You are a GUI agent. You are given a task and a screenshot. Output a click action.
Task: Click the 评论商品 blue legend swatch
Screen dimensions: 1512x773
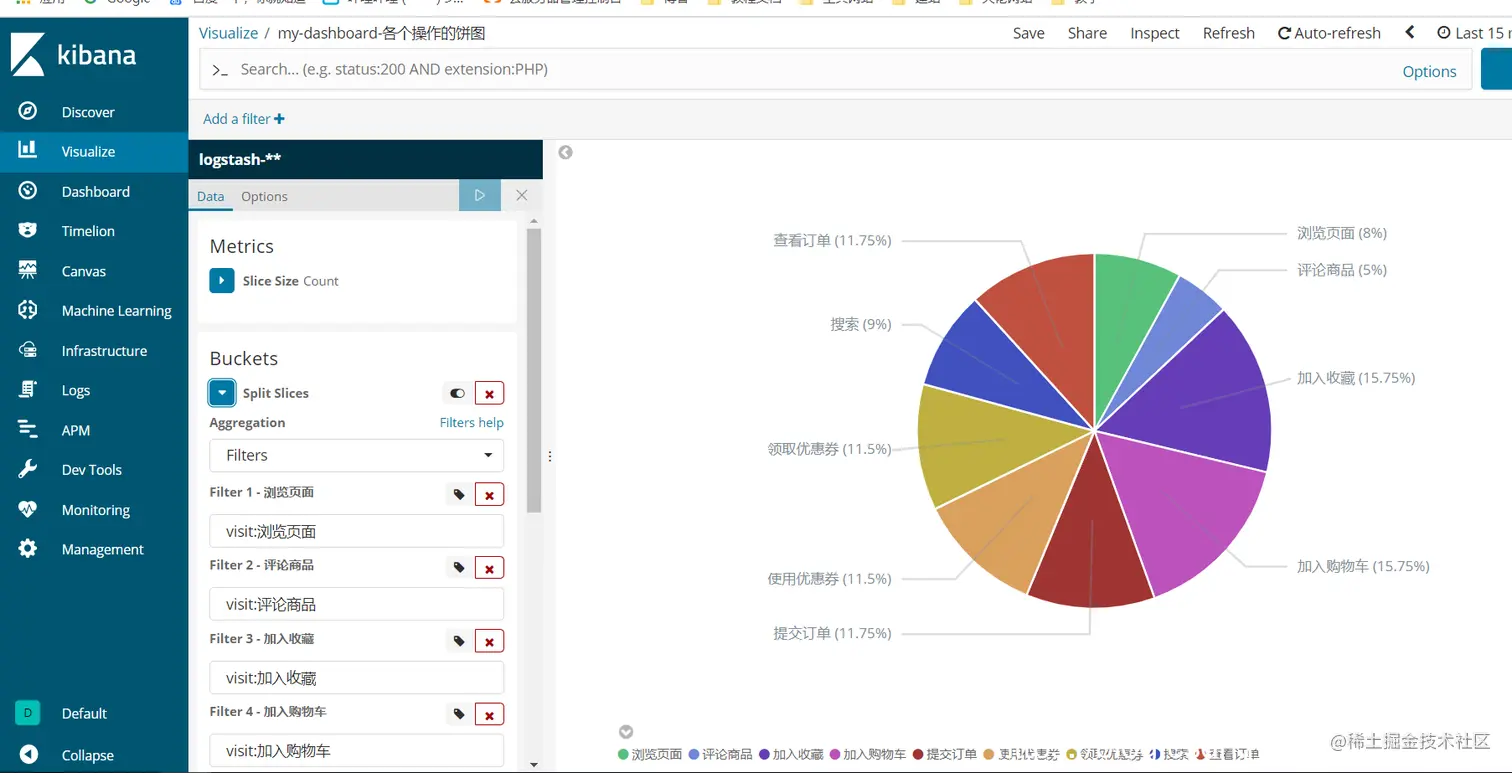[x=695, y=754]
